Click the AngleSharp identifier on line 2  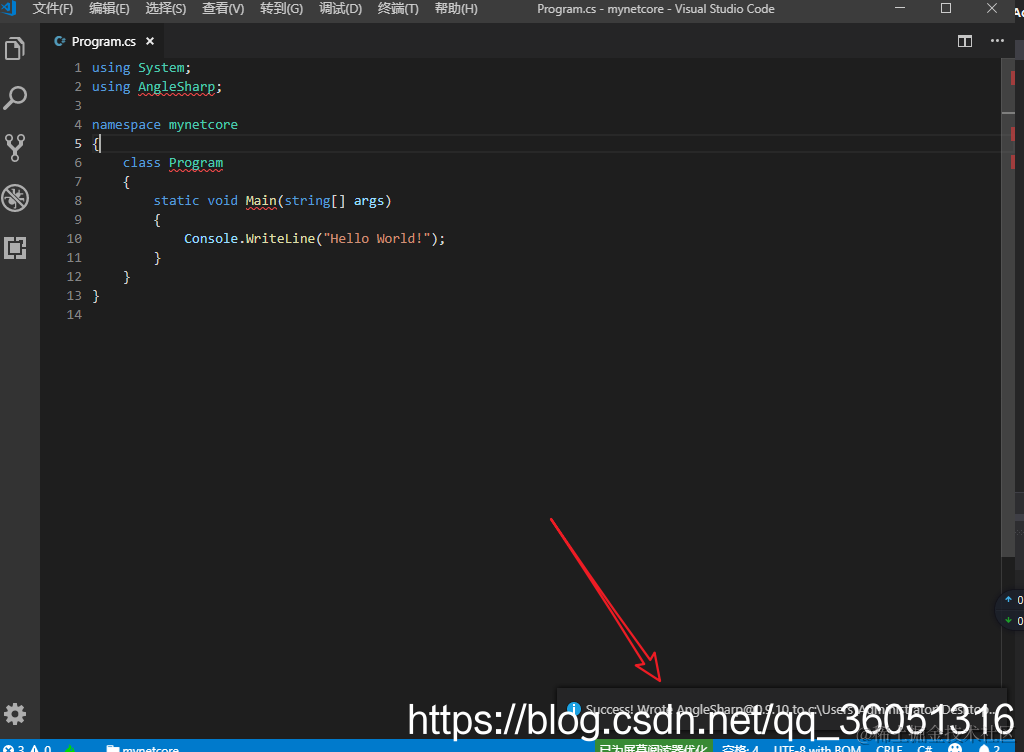tap(176, 87)
